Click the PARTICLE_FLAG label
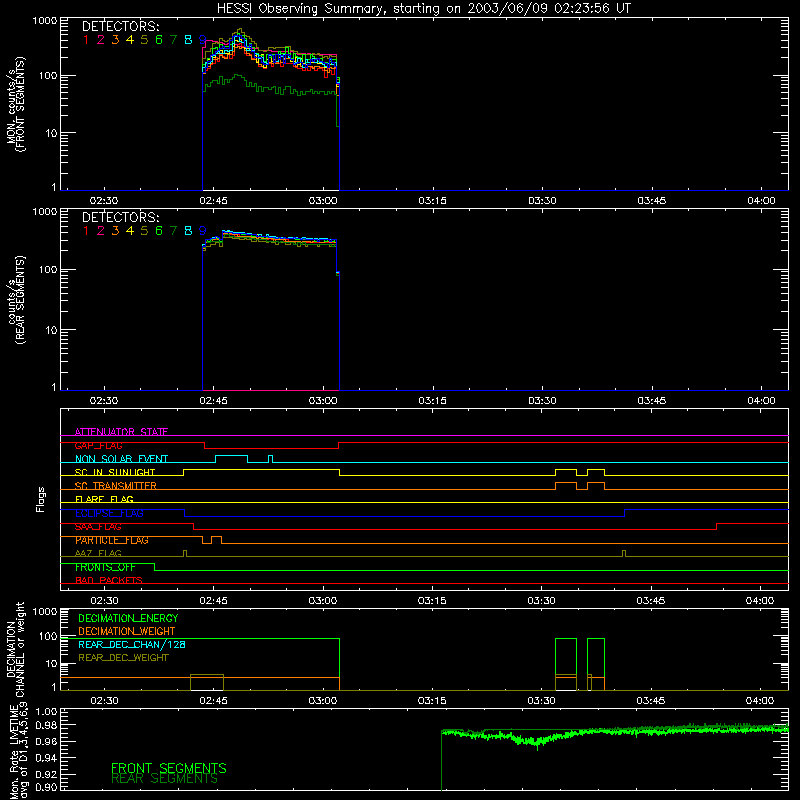Viewport: 800px width, 800px height. [112, 540]
